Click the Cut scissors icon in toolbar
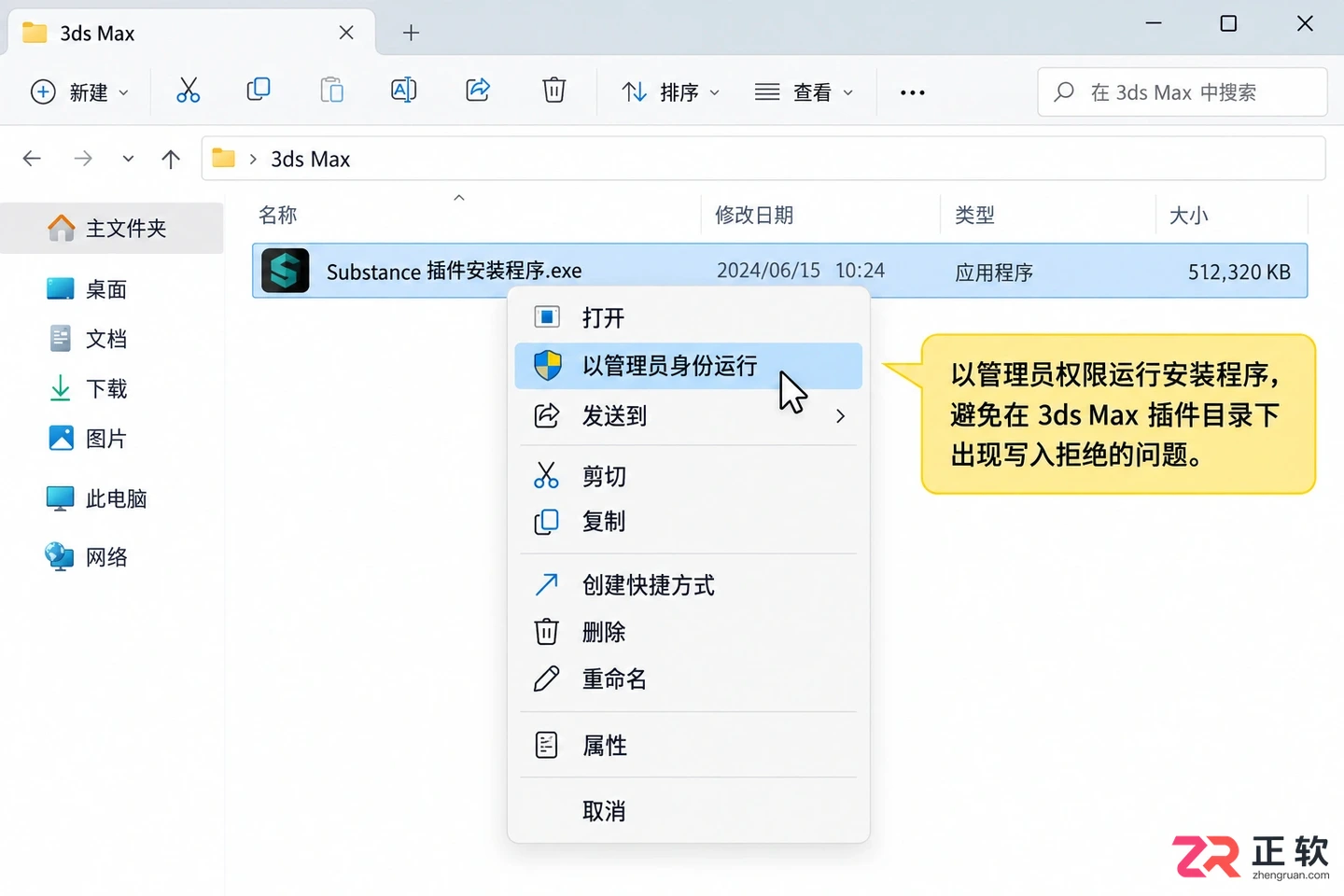 [x=188, y=91]
